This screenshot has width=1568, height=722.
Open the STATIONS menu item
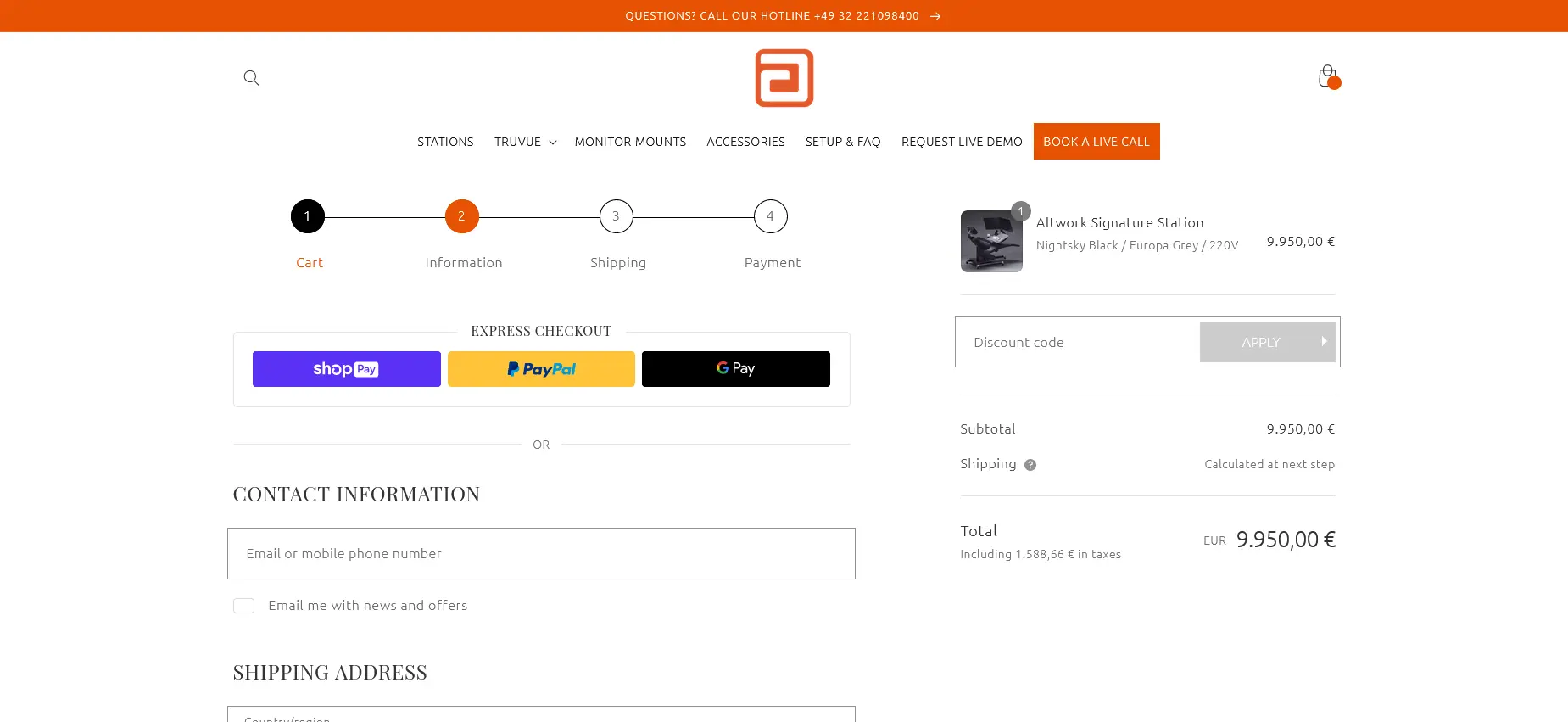click(445, 142)
